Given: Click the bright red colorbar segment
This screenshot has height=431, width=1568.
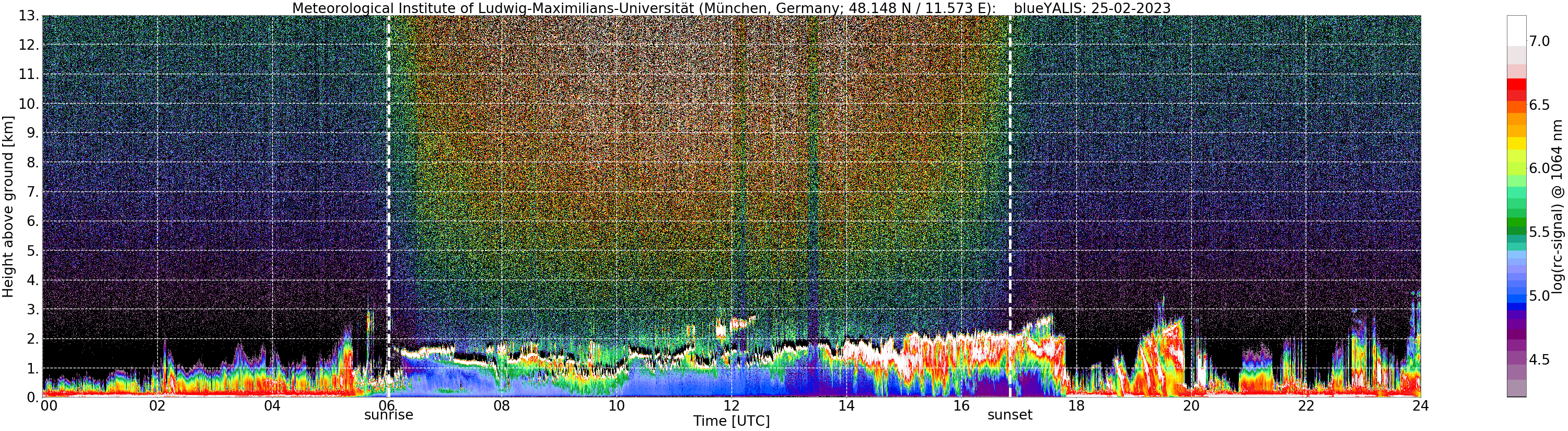Looking at the screenshot, I should click(1516, 85).
